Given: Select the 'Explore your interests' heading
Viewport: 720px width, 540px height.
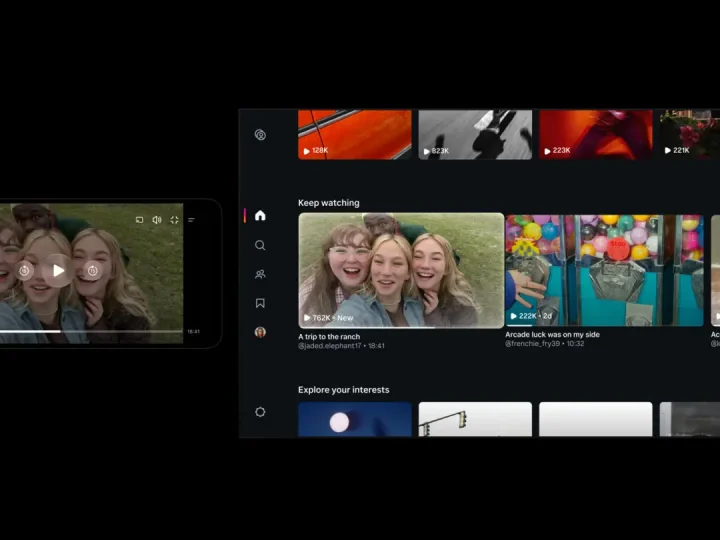Looking at the screenshot, I should point(343,390).
